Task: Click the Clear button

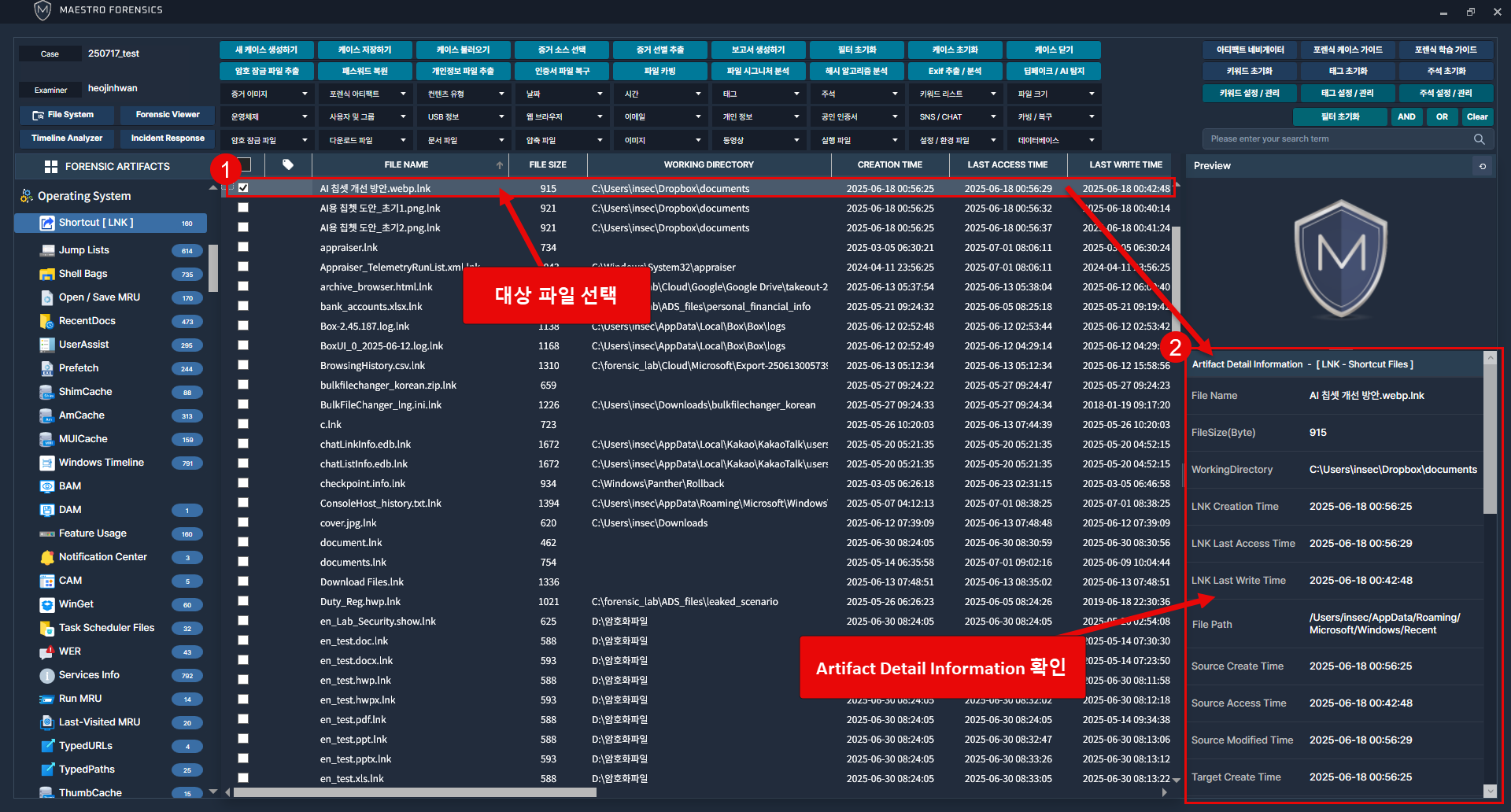Action: [x=1476, y=117]
